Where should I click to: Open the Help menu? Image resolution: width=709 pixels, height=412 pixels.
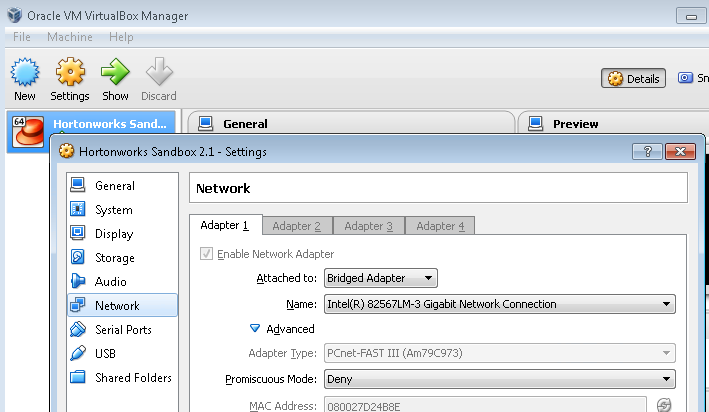(121, 37)
